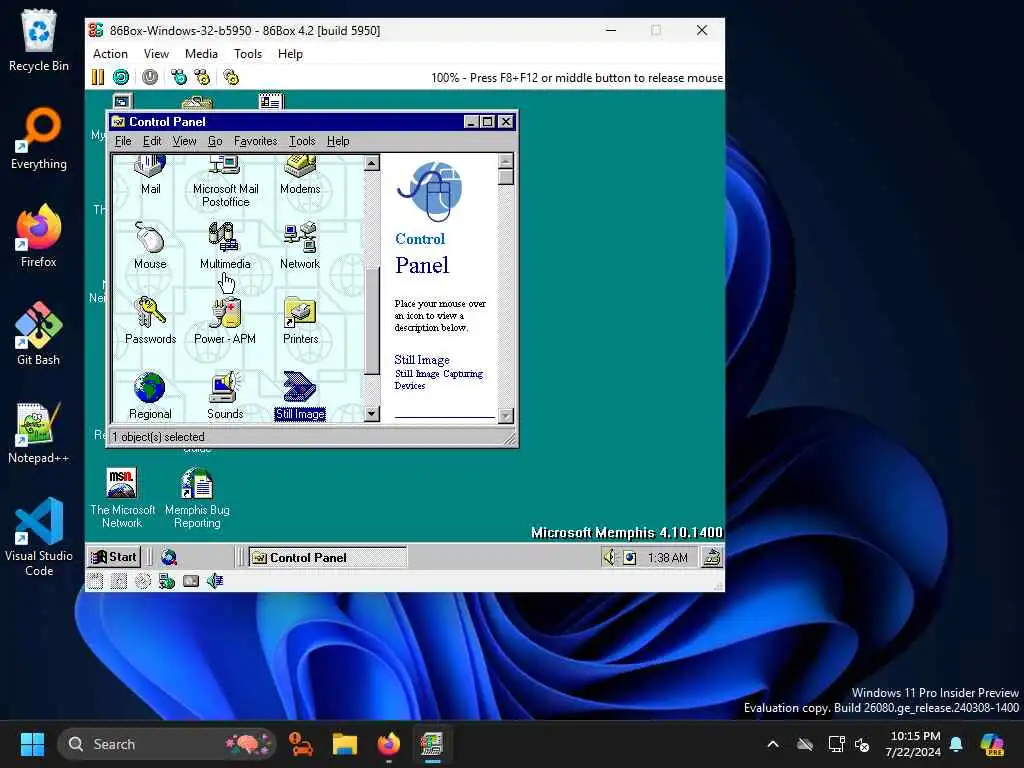Image resolution: width=1024 pixels, height=768 pixels.
Task: Select the Power - APM icon
Action: (x=225, y=321)
